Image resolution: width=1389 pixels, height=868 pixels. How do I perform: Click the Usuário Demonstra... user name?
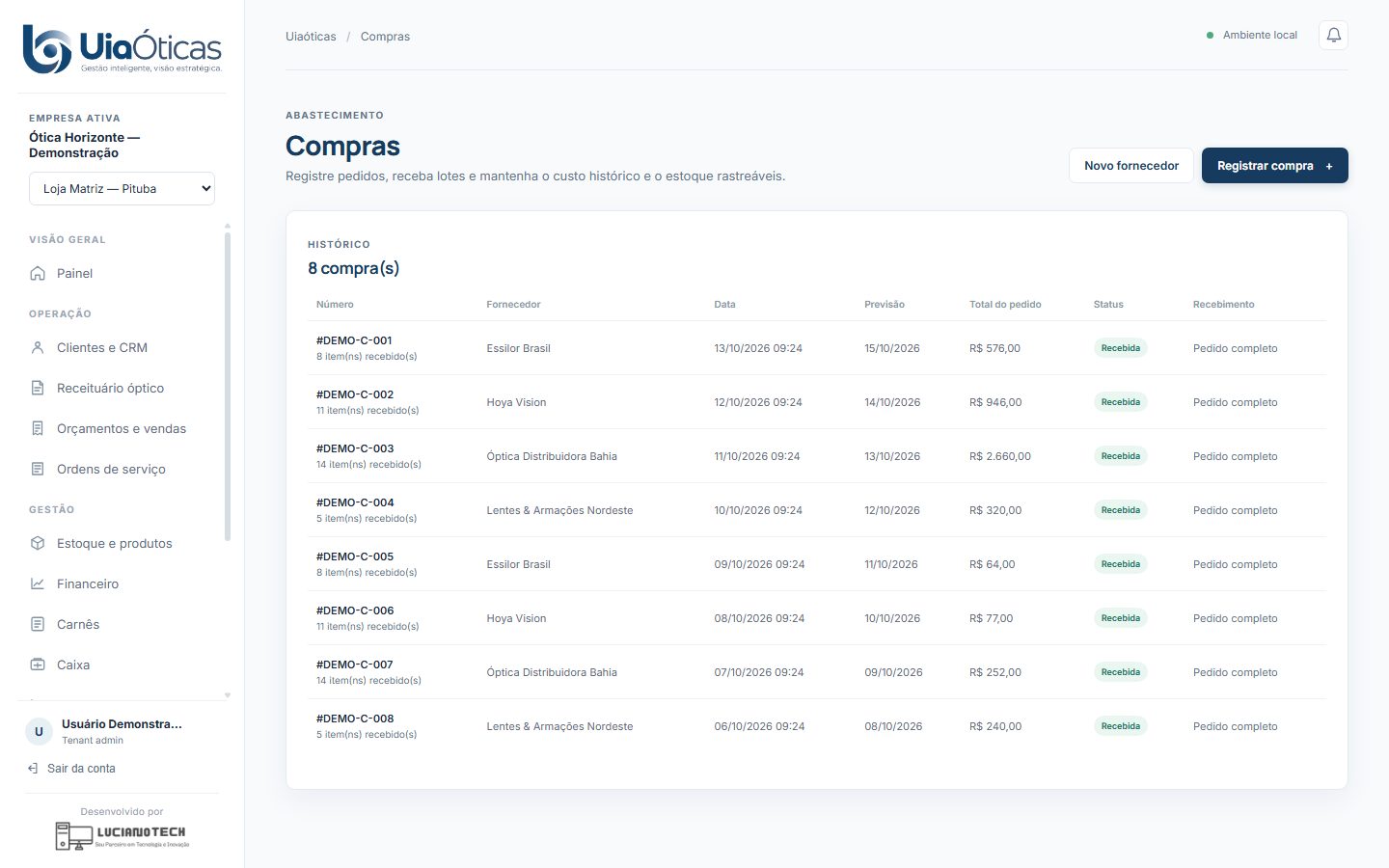click(122, 724)
